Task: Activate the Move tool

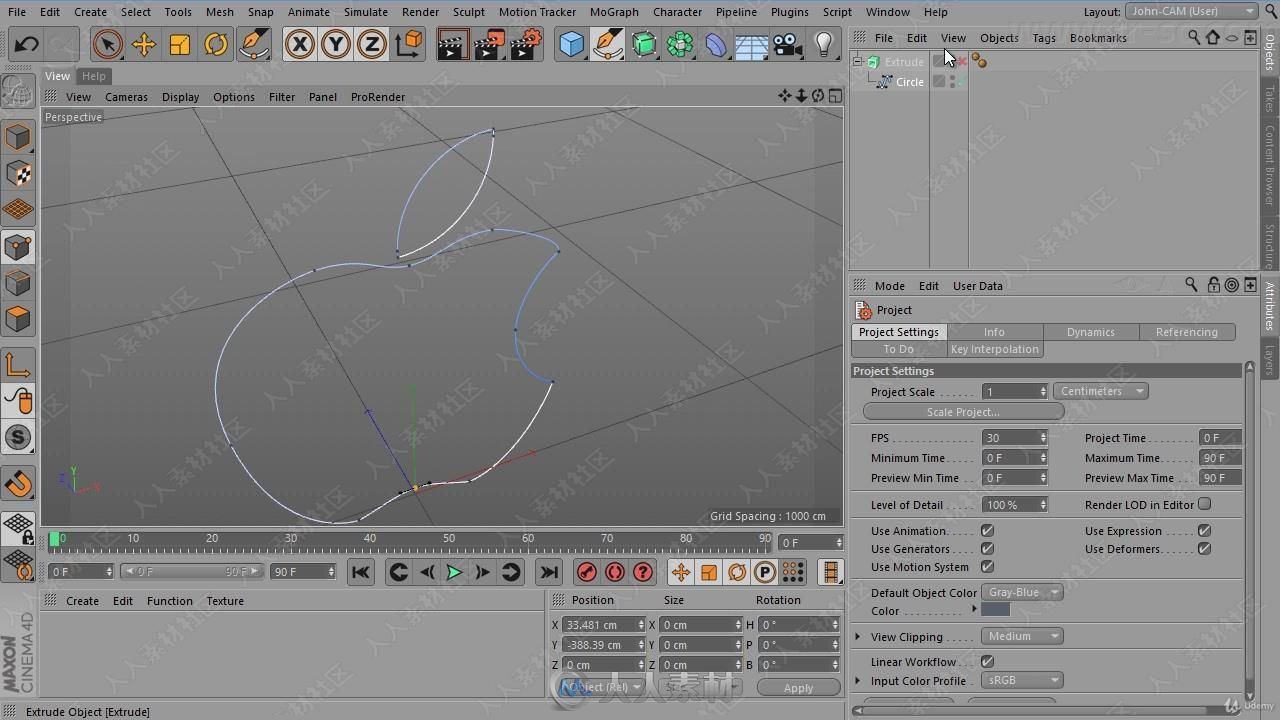Action: tap(143, 44)
